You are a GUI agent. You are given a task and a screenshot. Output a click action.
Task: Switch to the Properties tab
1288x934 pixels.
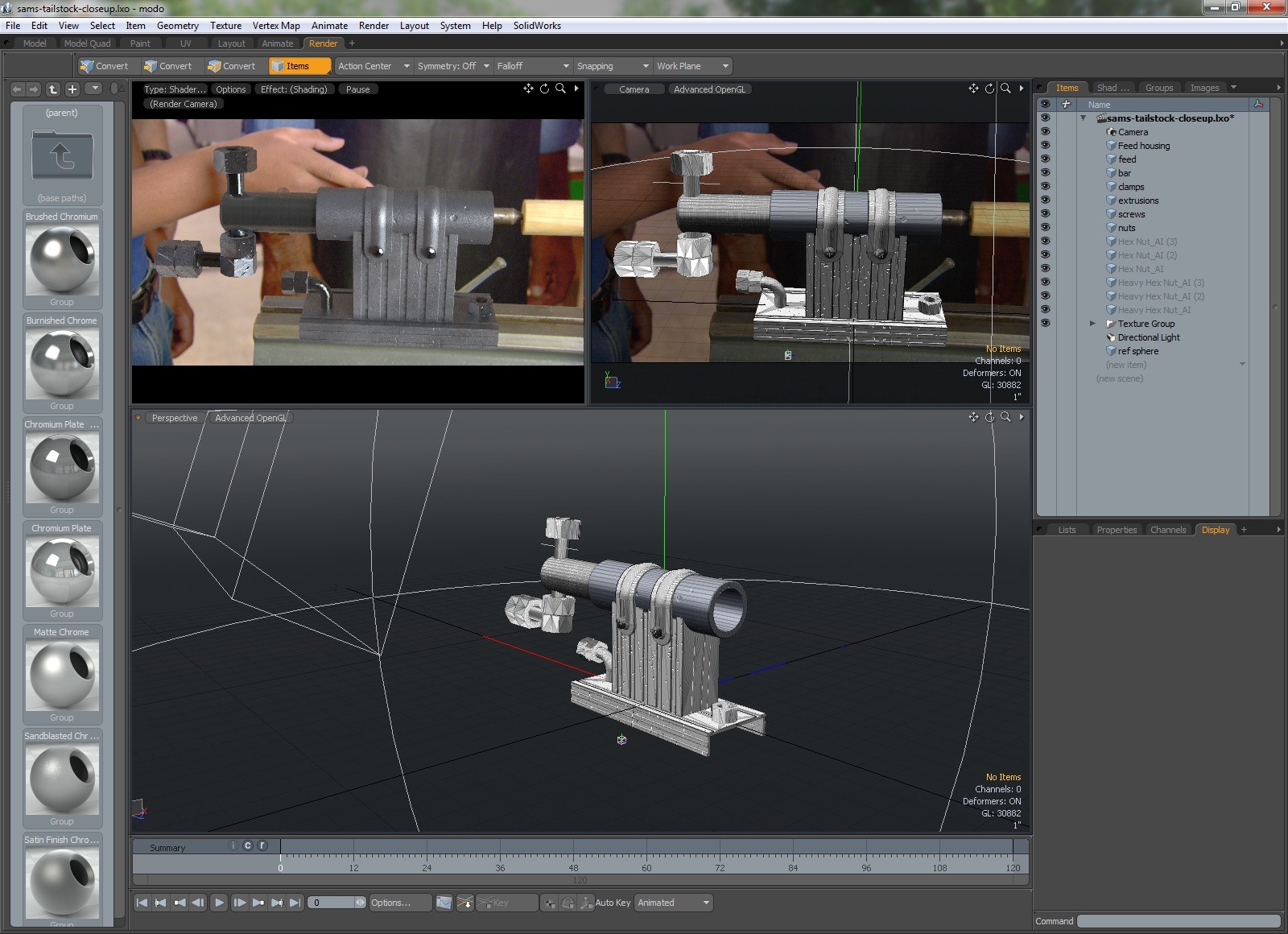(1117, 530)
